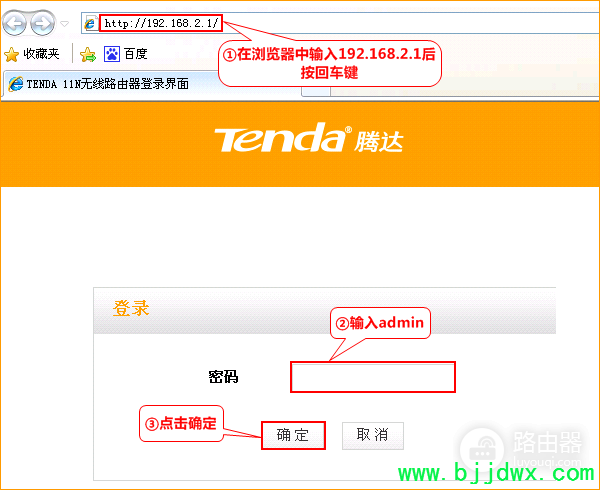Click the 取消 button
600x490 pixels.
point(373,435)
